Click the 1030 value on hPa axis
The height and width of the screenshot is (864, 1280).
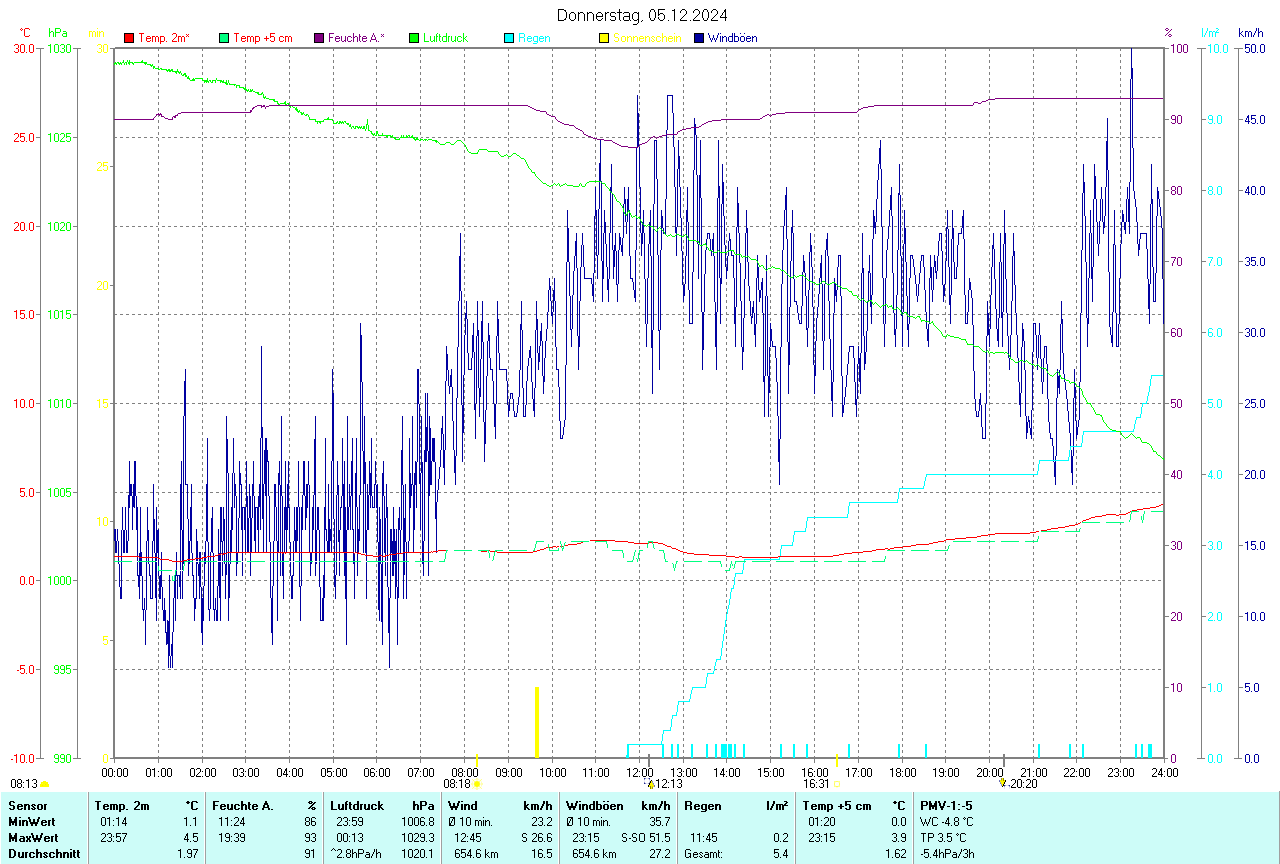(58, 48)
